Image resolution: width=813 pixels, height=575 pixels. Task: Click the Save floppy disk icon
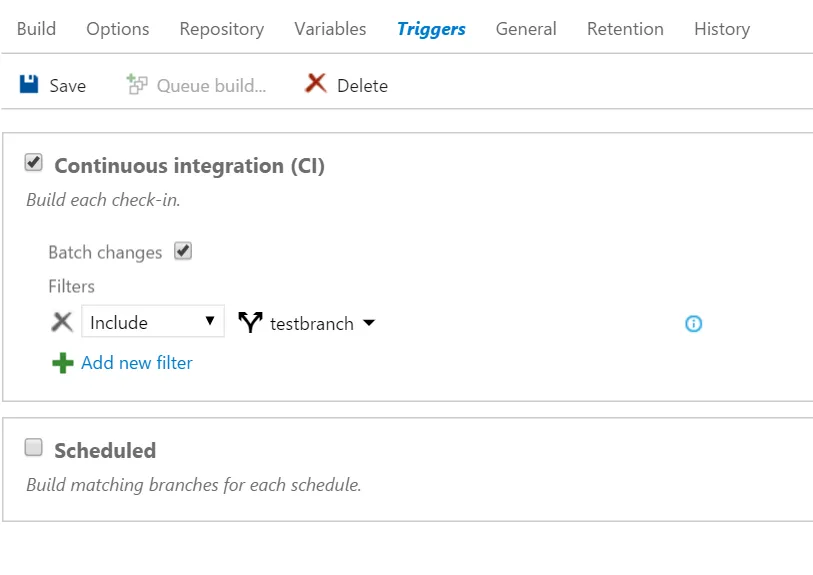[29, 85]
